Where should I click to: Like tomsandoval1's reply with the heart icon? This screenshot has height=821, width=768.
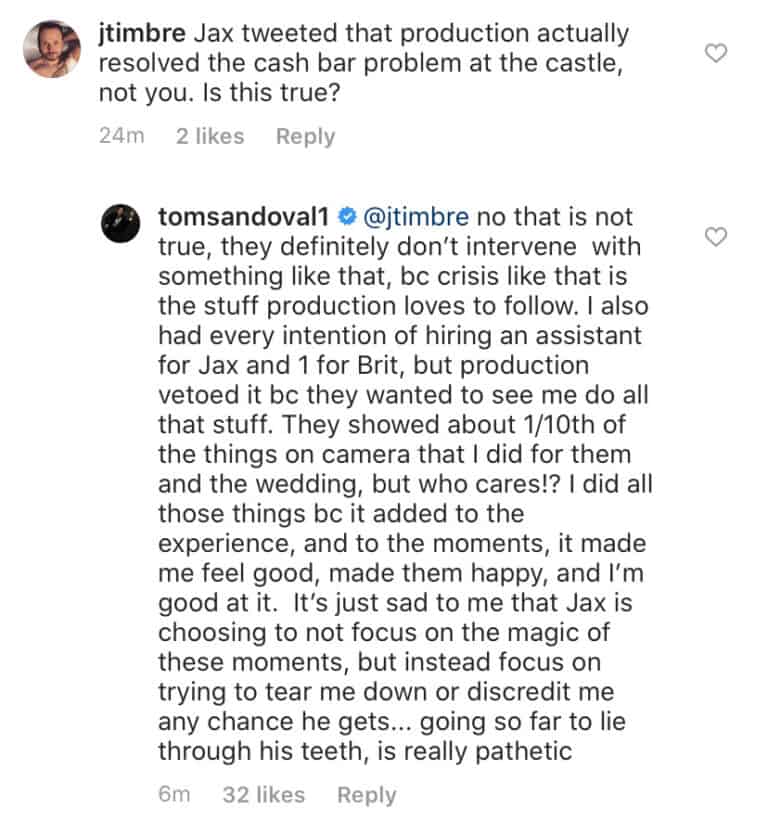point(716,237)
